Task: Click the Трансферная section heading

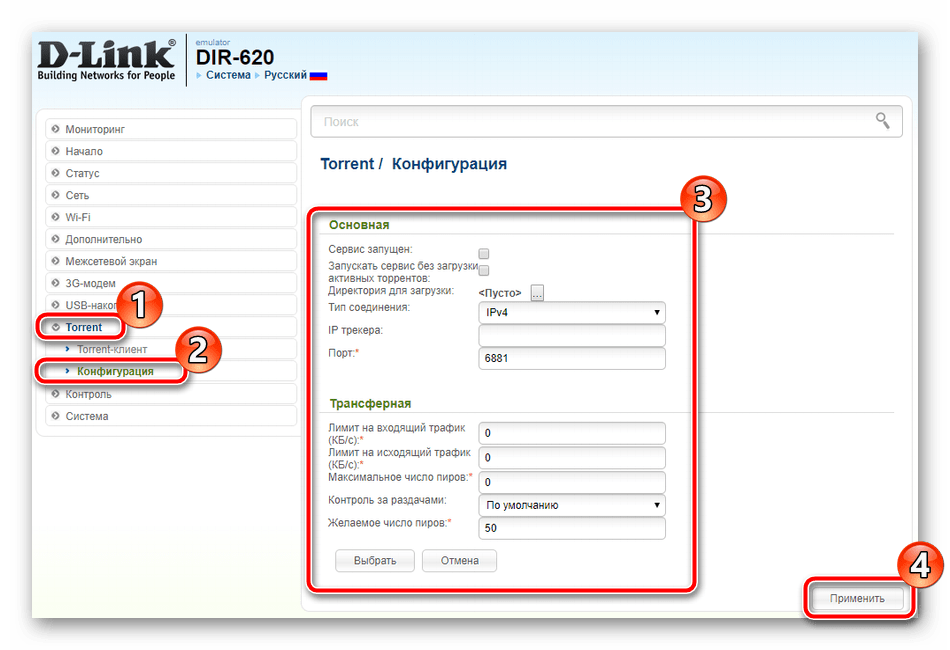Action: tap(370, 403)
